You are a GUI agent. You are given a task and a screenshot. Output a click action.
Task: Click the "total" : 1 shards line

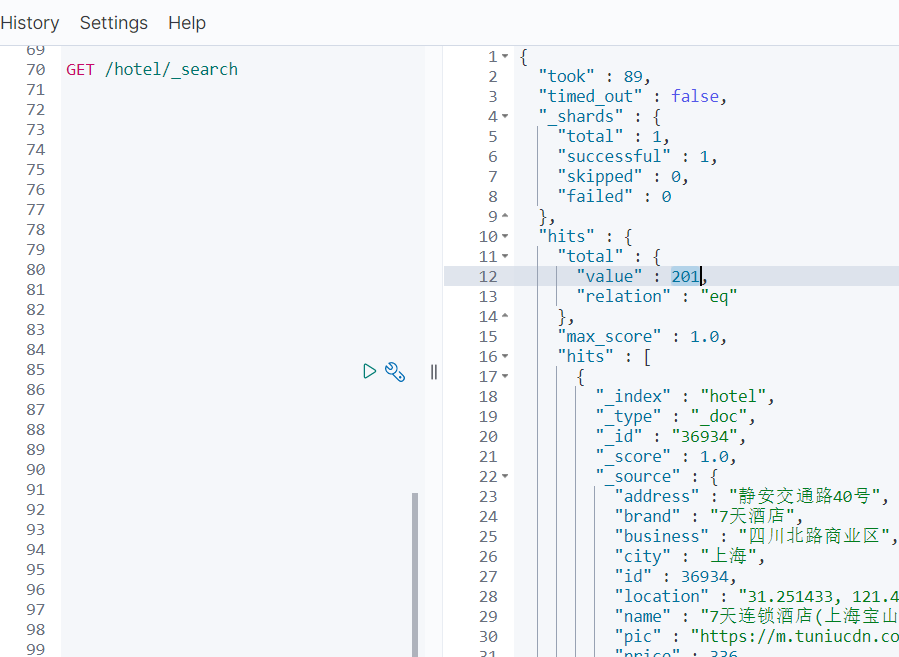coord(613,136)
